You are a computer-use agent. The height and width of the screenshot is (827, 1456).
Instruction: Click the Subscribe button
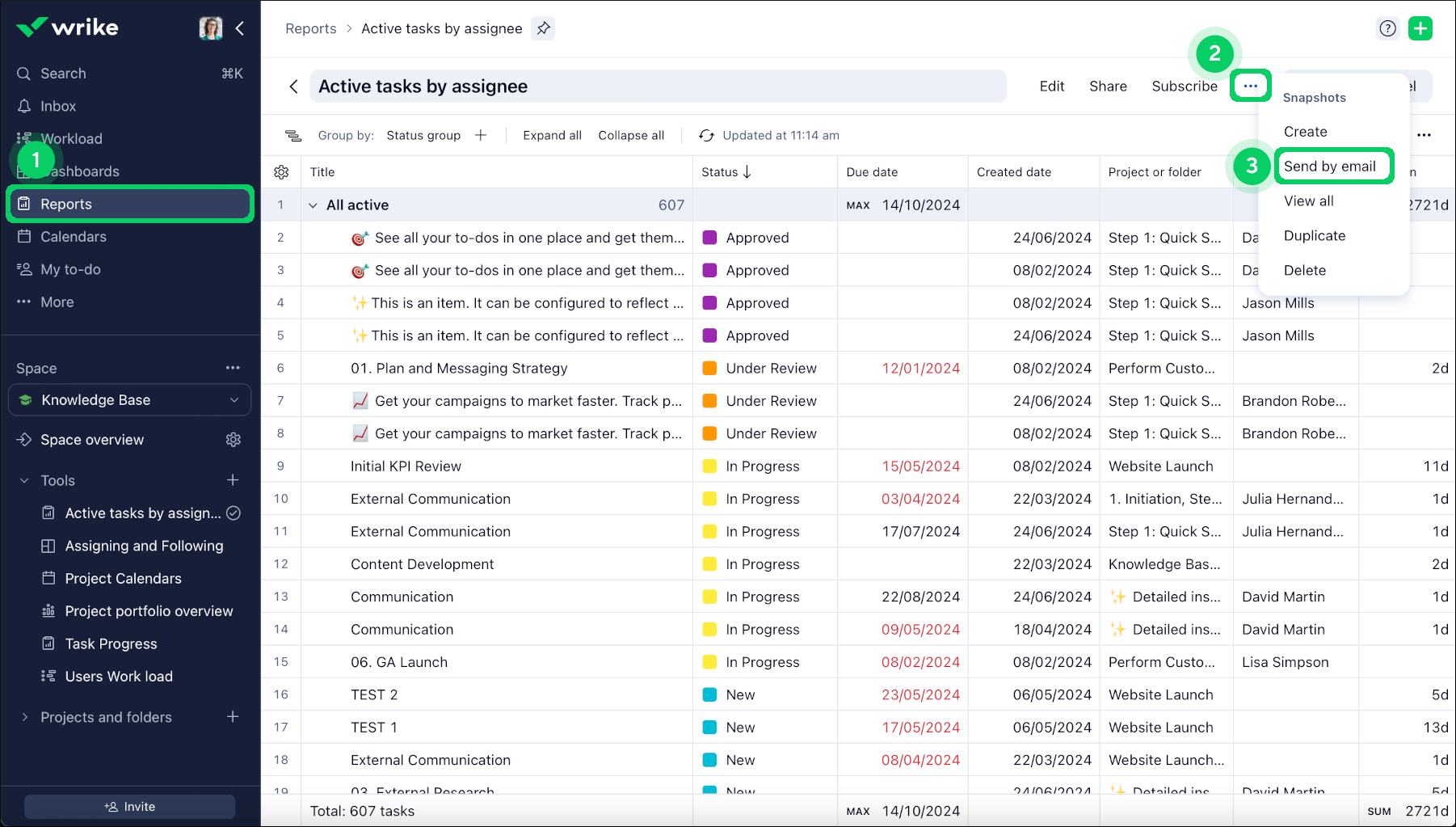(1185, 86)
